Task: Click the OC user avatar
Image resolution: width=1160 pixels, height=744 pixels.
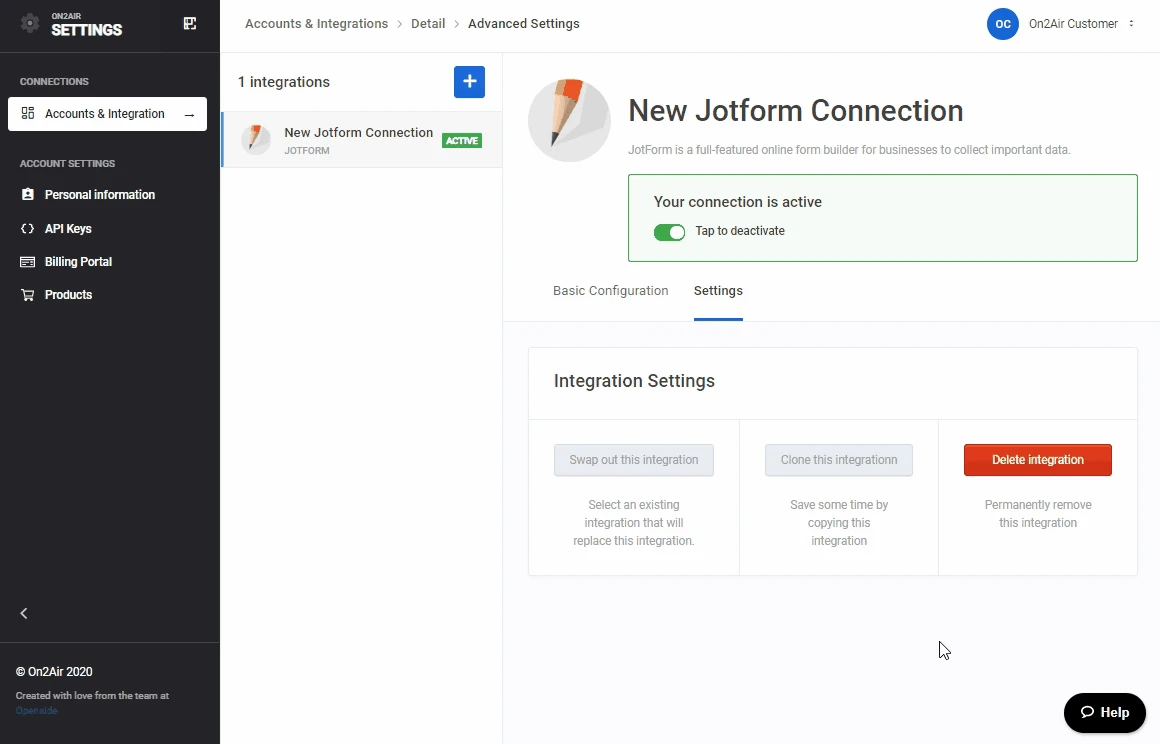Action: 1002,24
